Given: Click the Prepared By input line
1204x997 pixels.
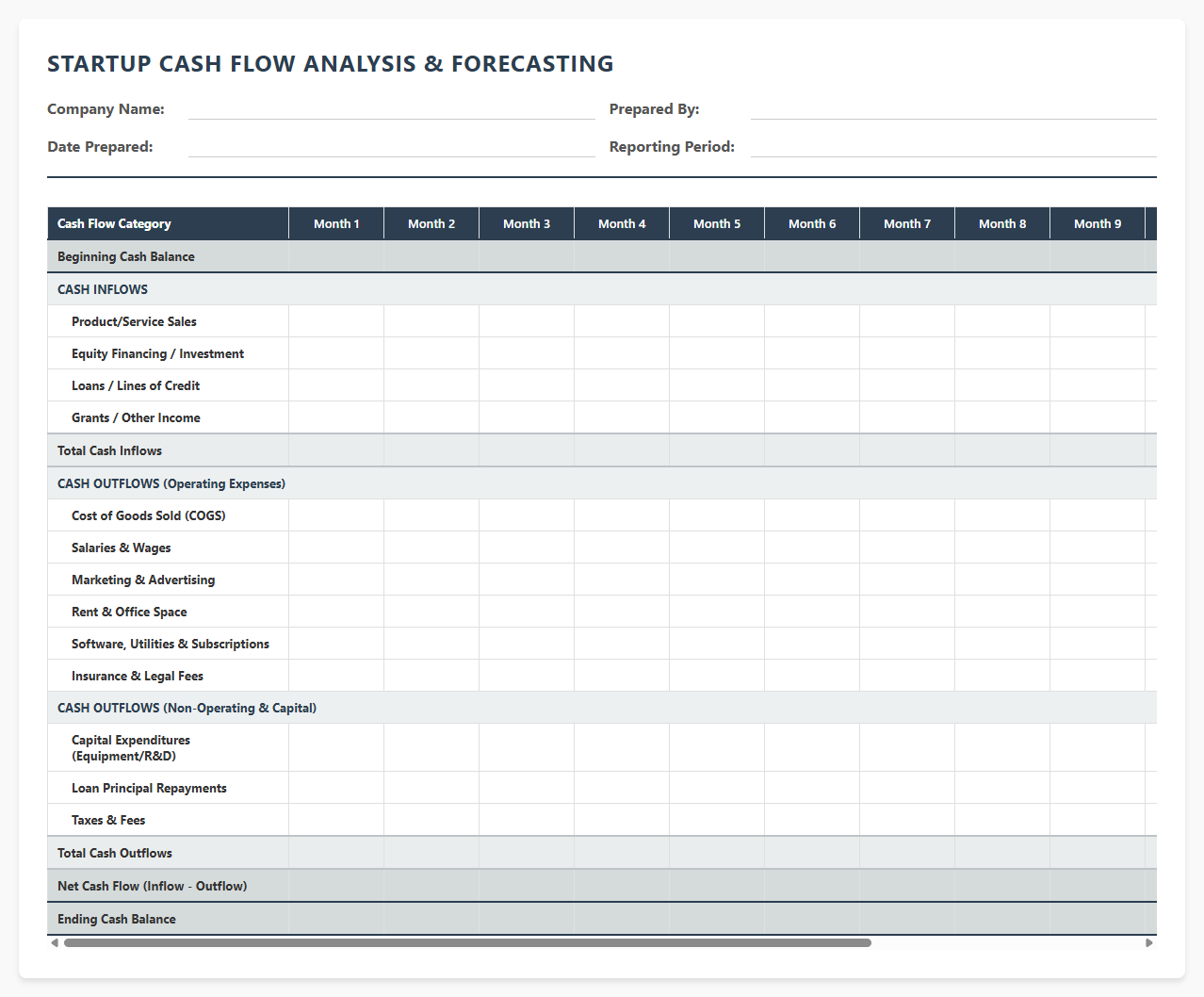Looking at the screenshot, I should [953, 109].
